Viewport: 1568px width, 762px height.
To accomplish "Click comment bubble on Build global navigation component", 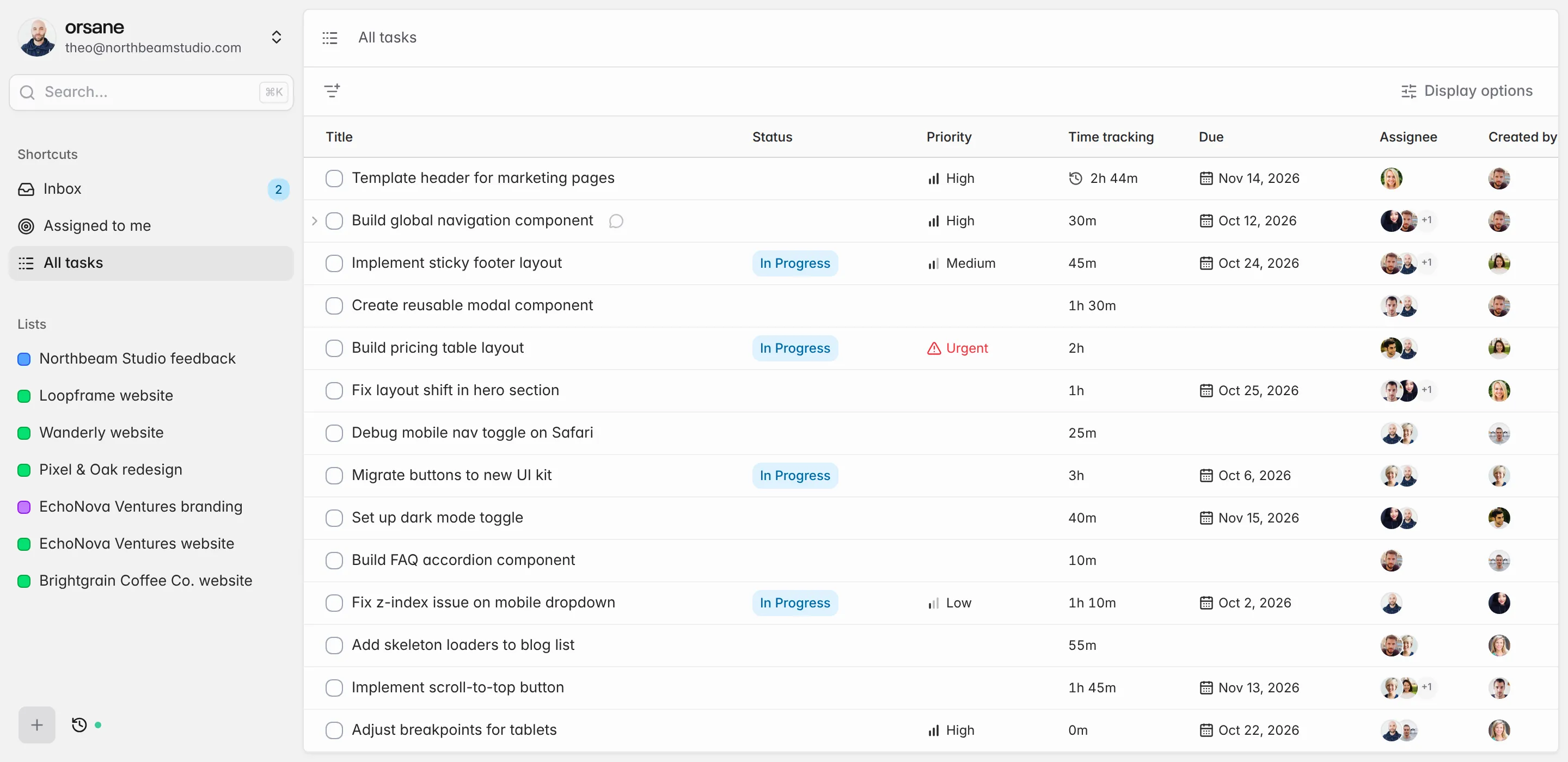I will 616,221.
